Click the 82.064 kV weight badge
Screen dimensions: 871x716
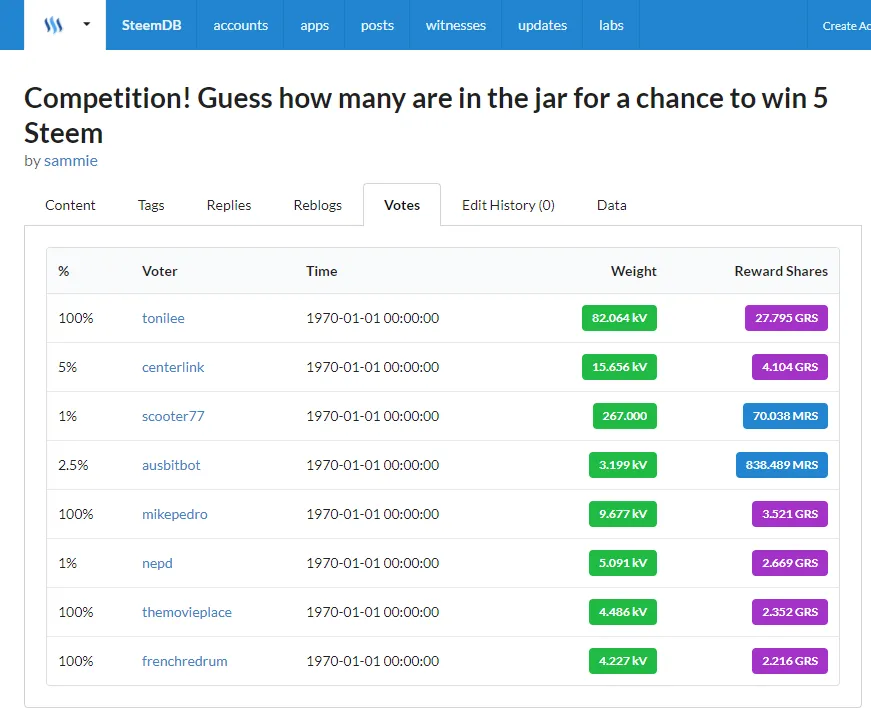pos(619,318)
